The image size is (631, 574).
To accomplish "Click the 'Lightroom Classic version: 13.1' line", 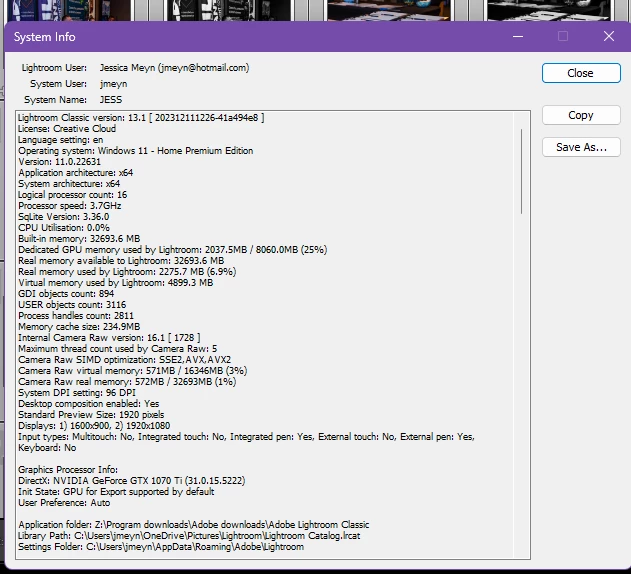I will click(141, 118).
